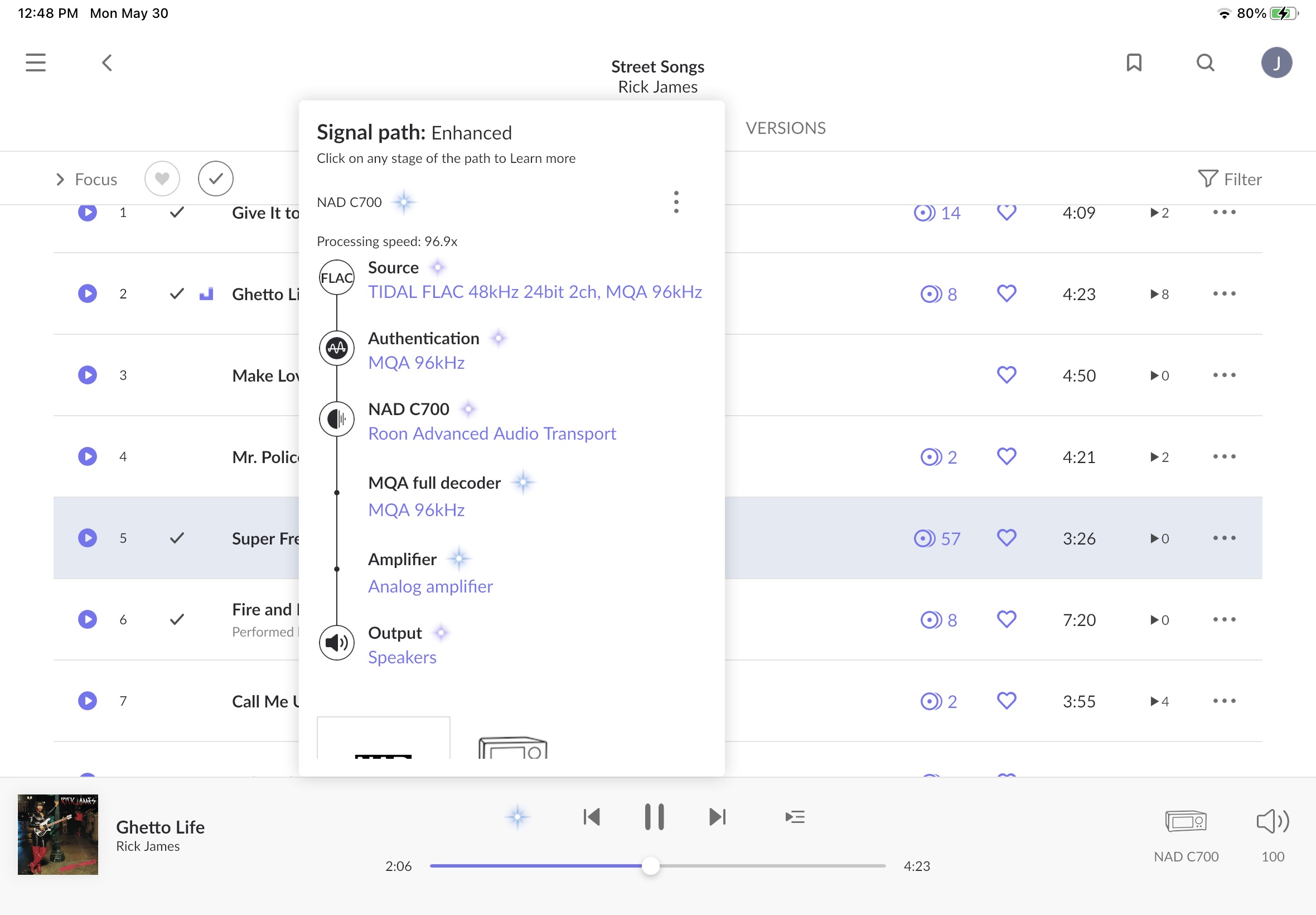Screen dimensions: 1316x915
Task: Open the Filter option
Action: [x=1230, y=180]
